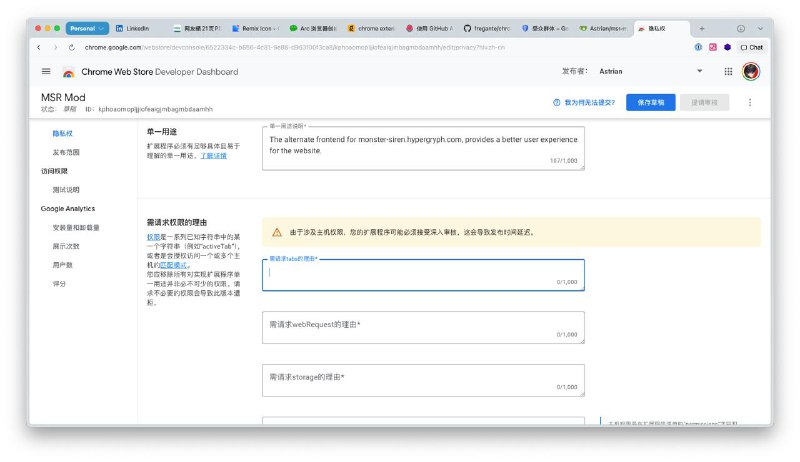
Task: Switch to the Astrian/msr tab
Action: tap(603, 29)
